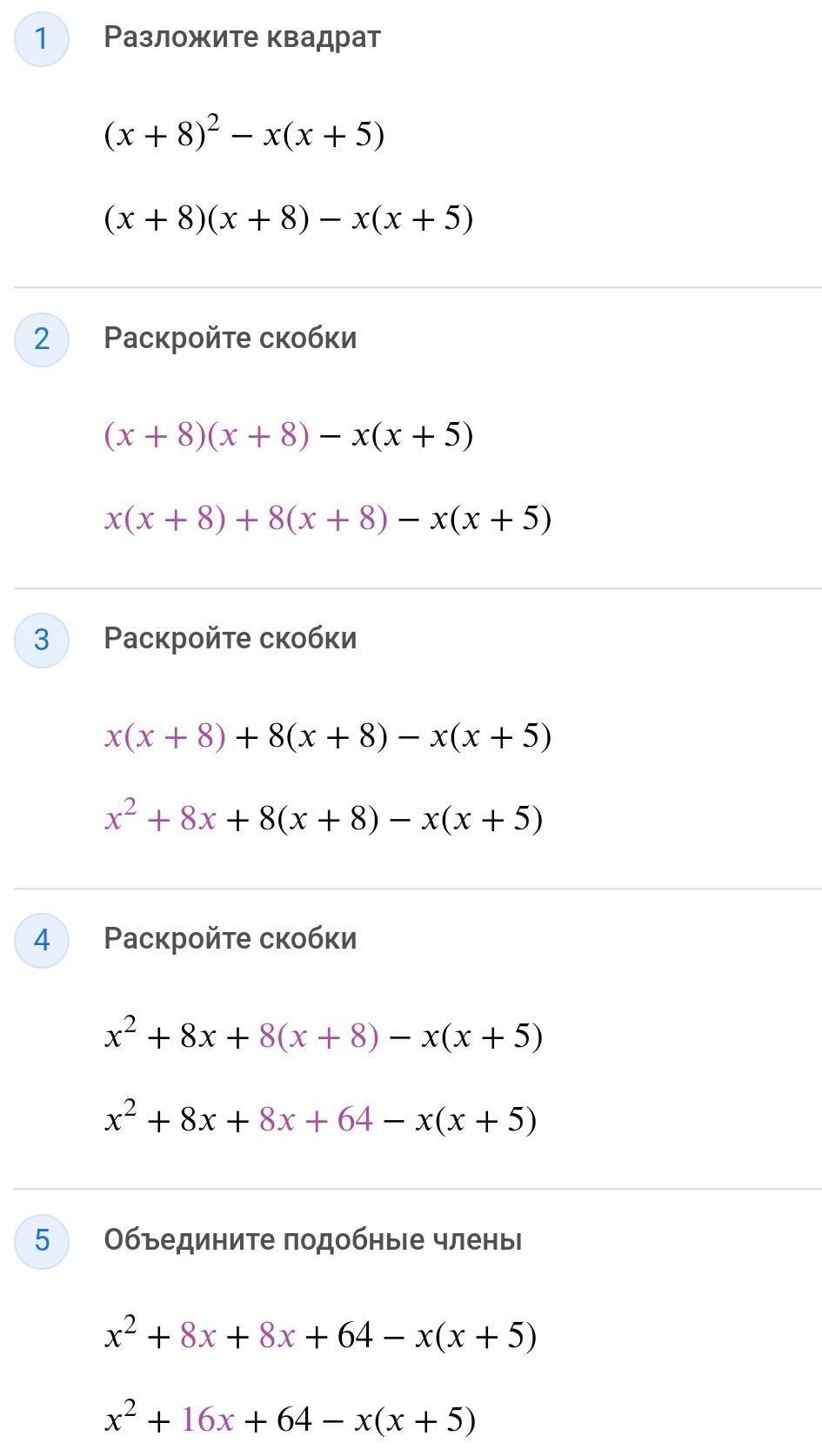Image resolution: width=822 pixels, height=1456 pixels.
Task: Click the step 1 number badge
Action: click(41, 39)
